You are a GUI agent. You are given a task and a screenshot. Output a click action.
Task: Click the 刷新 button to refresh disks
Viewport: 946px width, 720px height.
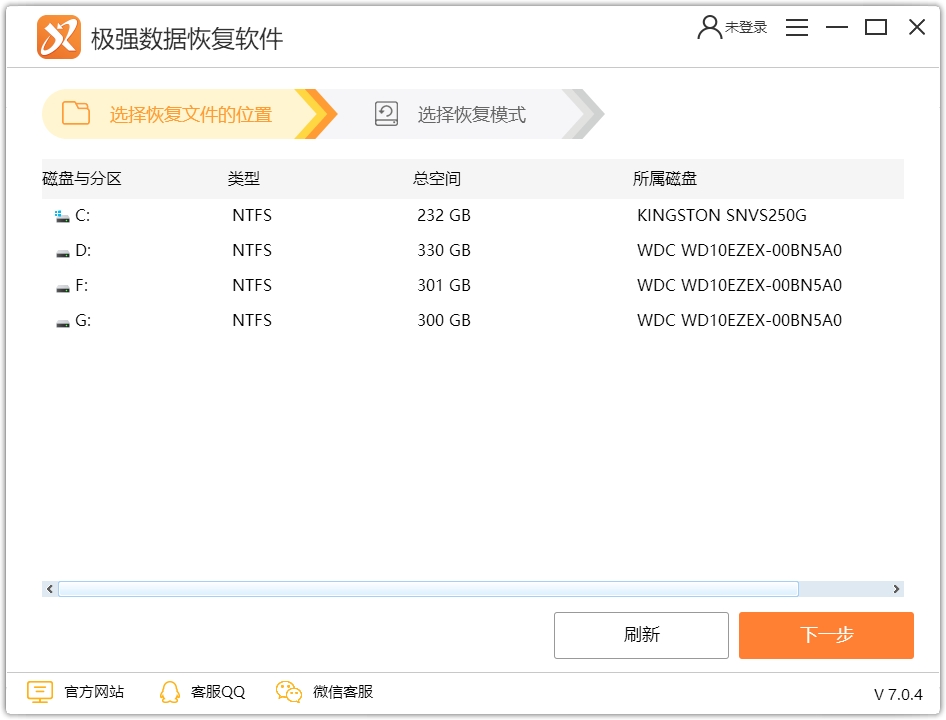[x=641, y=635]
